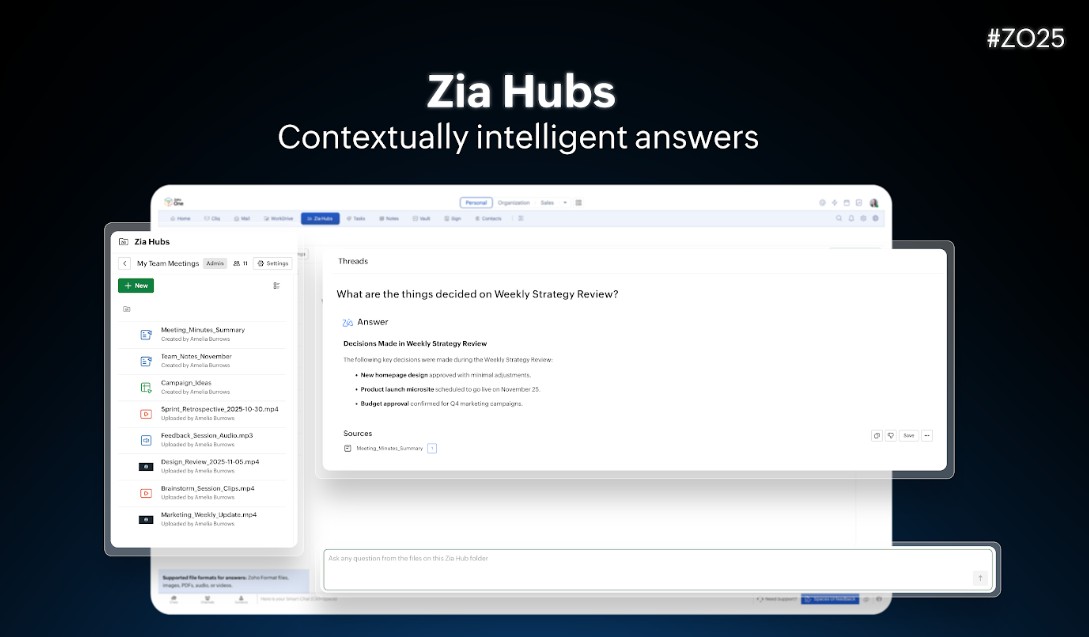Open the Design_Review_2025-11-05.mp4 thumbnail
Viewport: 1089px width, 637px height.
(x=146, y=467)
